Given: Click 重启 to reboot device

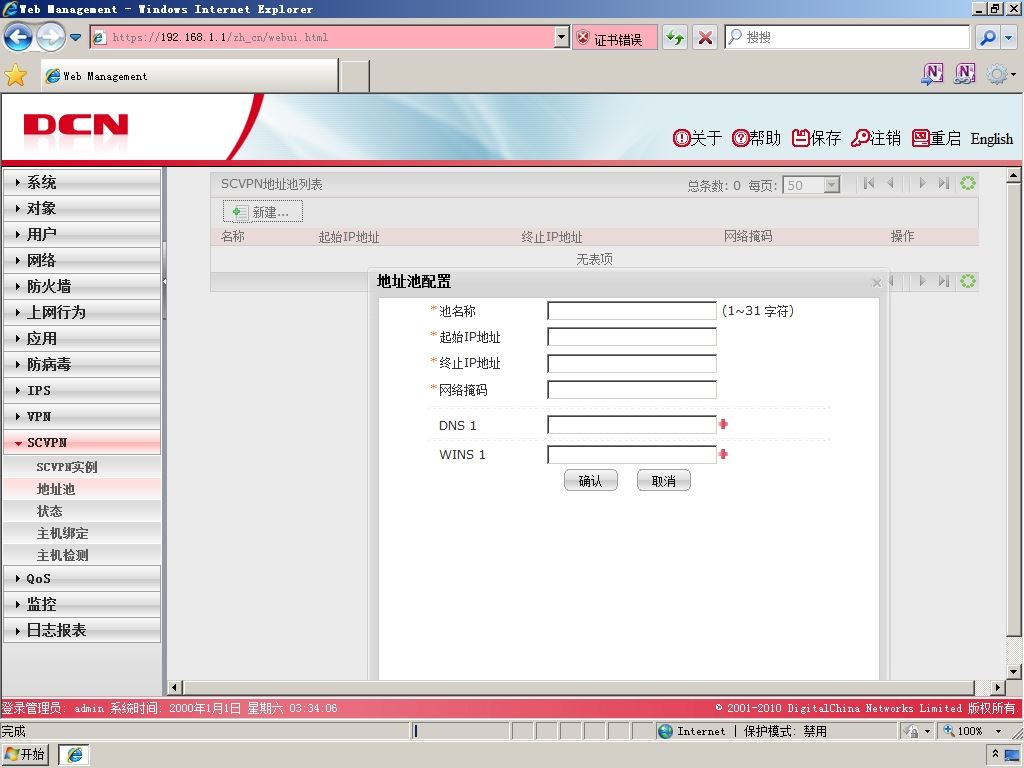Looking at the screenshot, I should click(936, 138).
